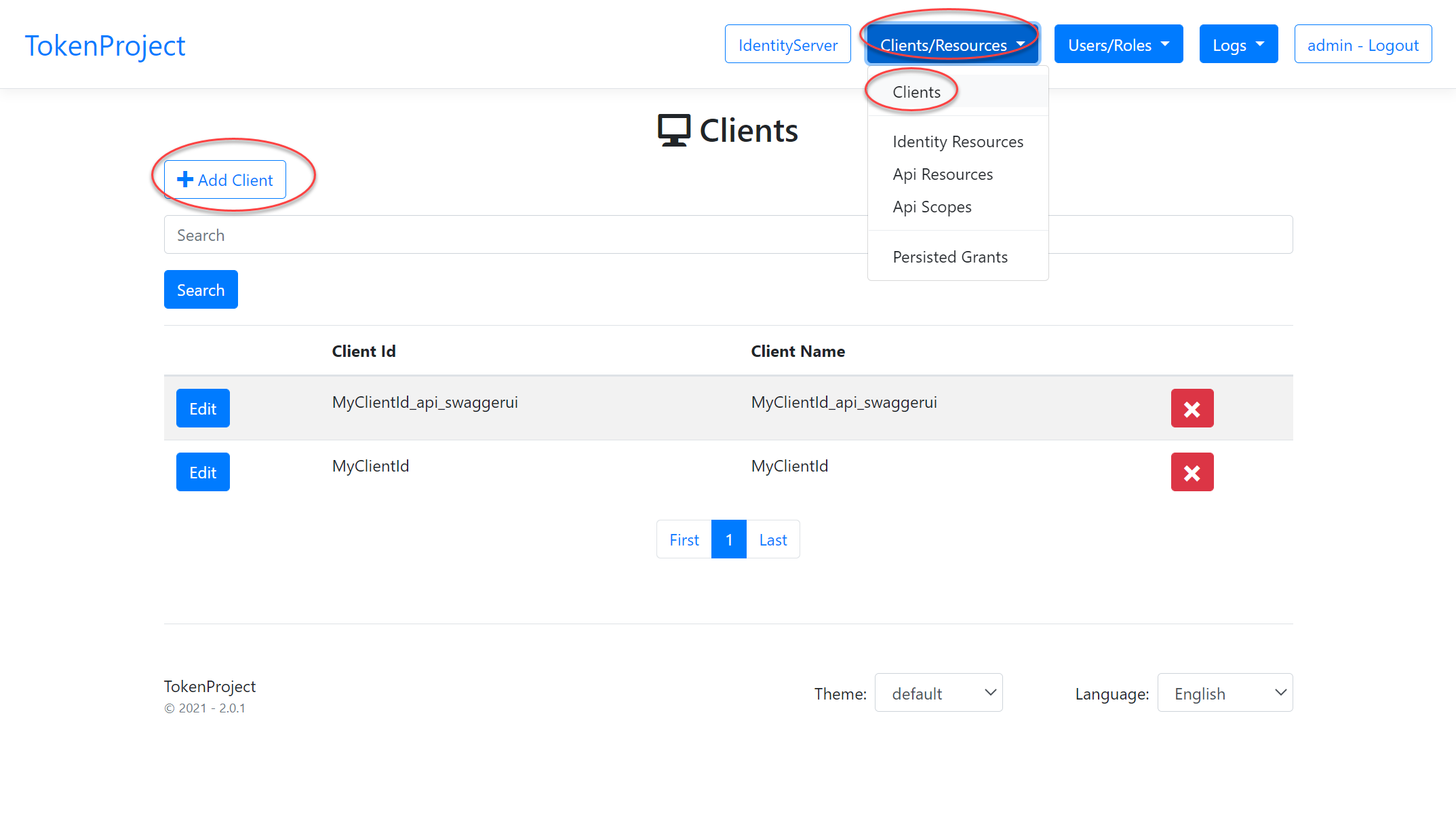Open Api Resources from menu
1456x821 pixels.
[942, 174]
